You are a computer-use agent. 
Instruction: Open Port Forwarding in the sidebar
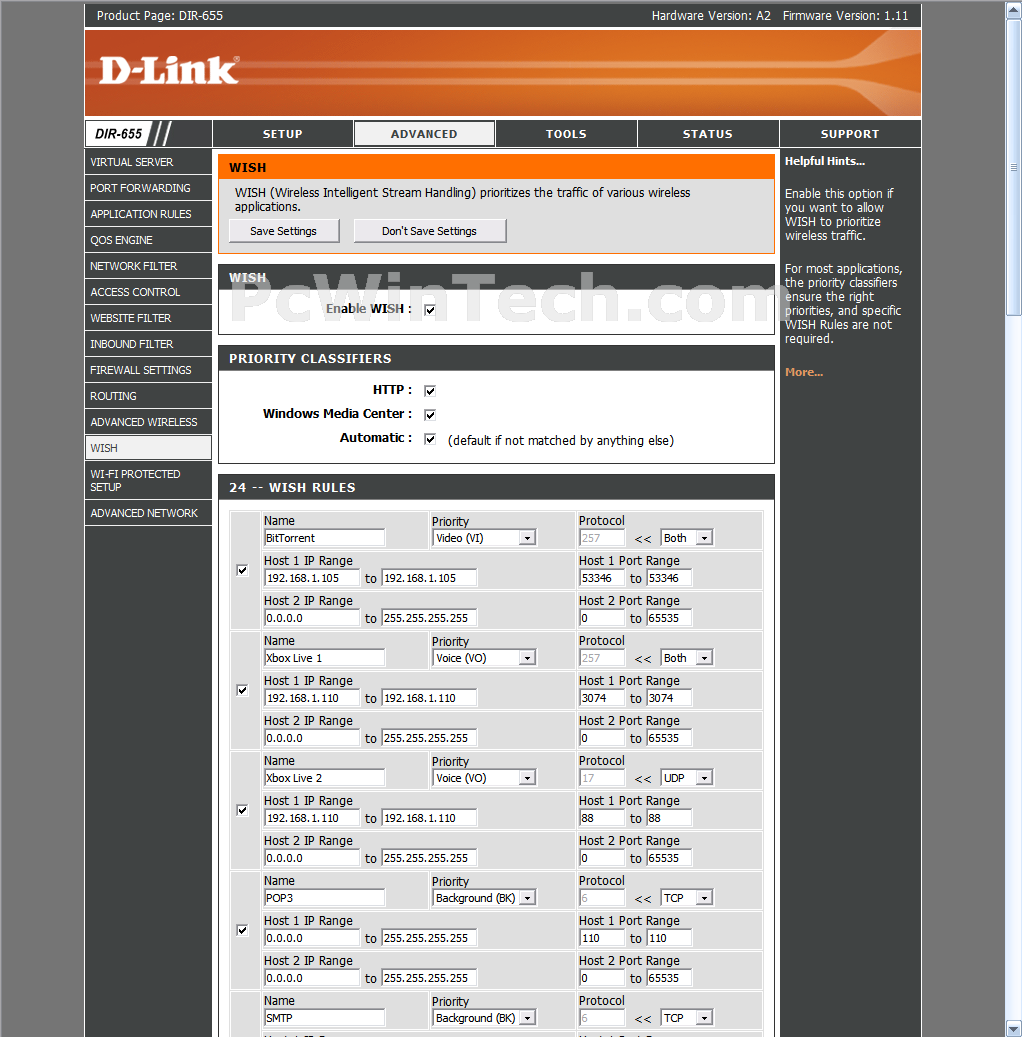pyautogui.click(x=148, y=188)
